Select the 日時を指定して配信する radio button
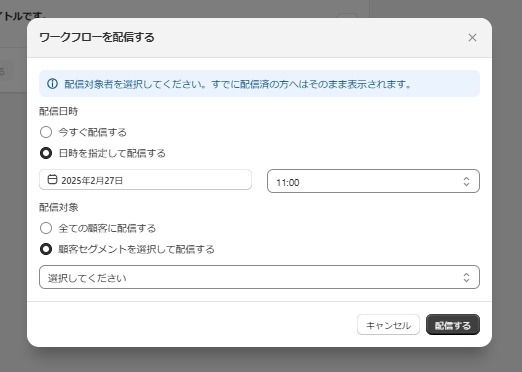Viewport: 522px width, 372px height. click(46, 153)
